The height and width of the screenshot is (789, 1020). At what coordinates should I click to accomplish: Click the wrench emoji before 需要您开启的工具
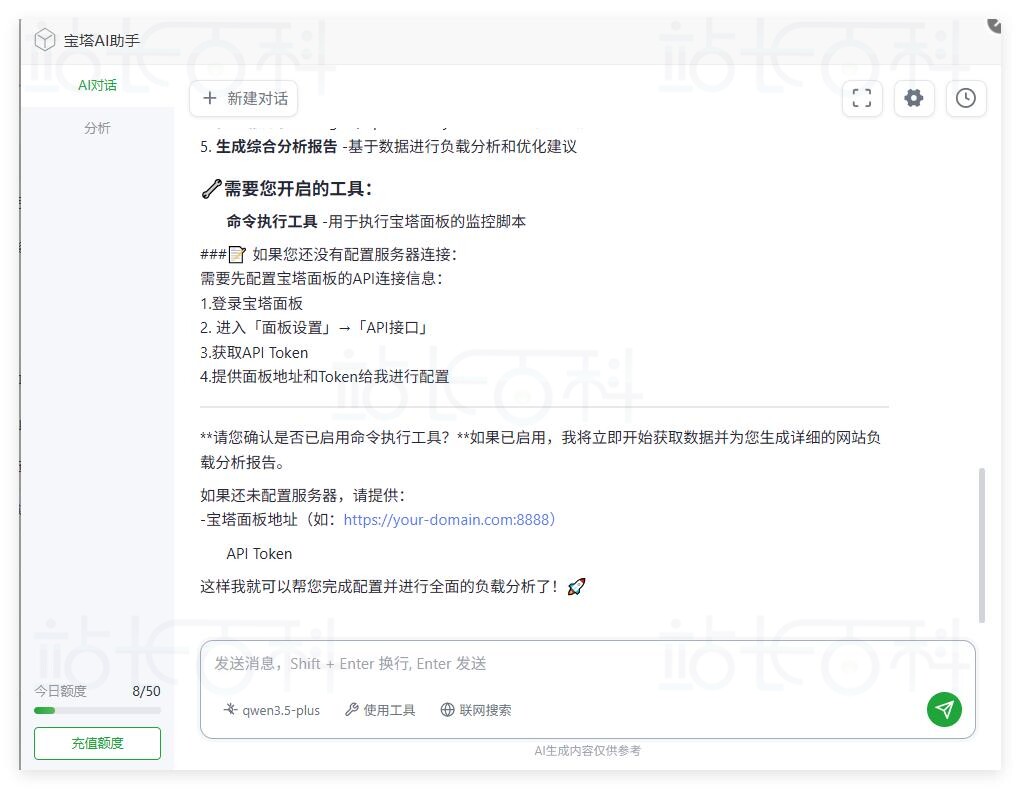point(211,189)
